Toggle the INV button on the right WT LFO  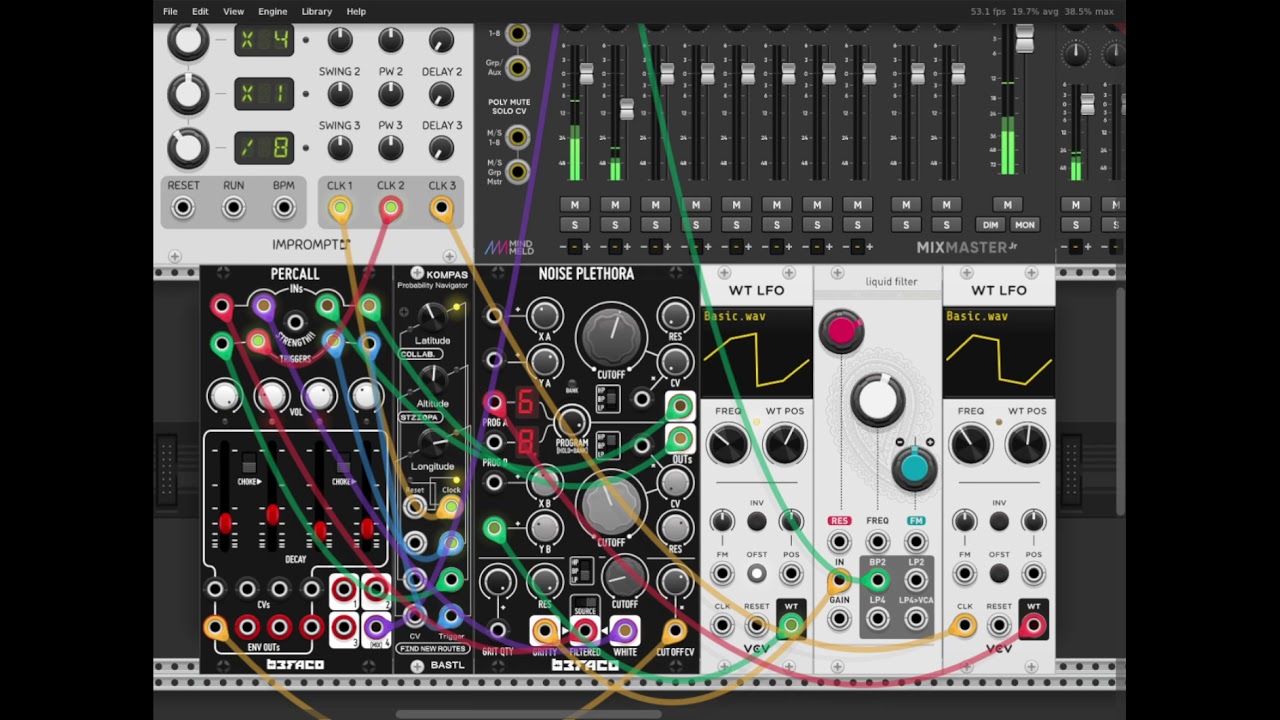999,521
